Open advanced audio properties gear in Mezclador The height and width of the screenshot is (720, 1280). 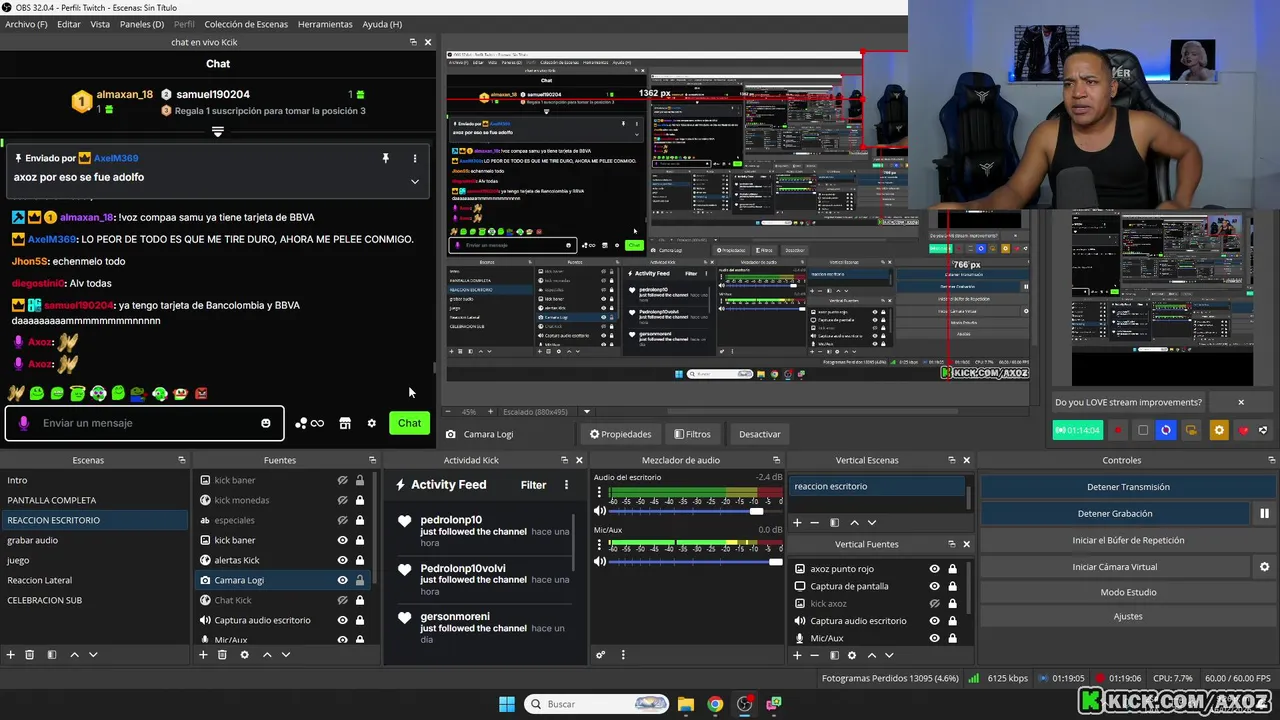(x=601, y=655)
